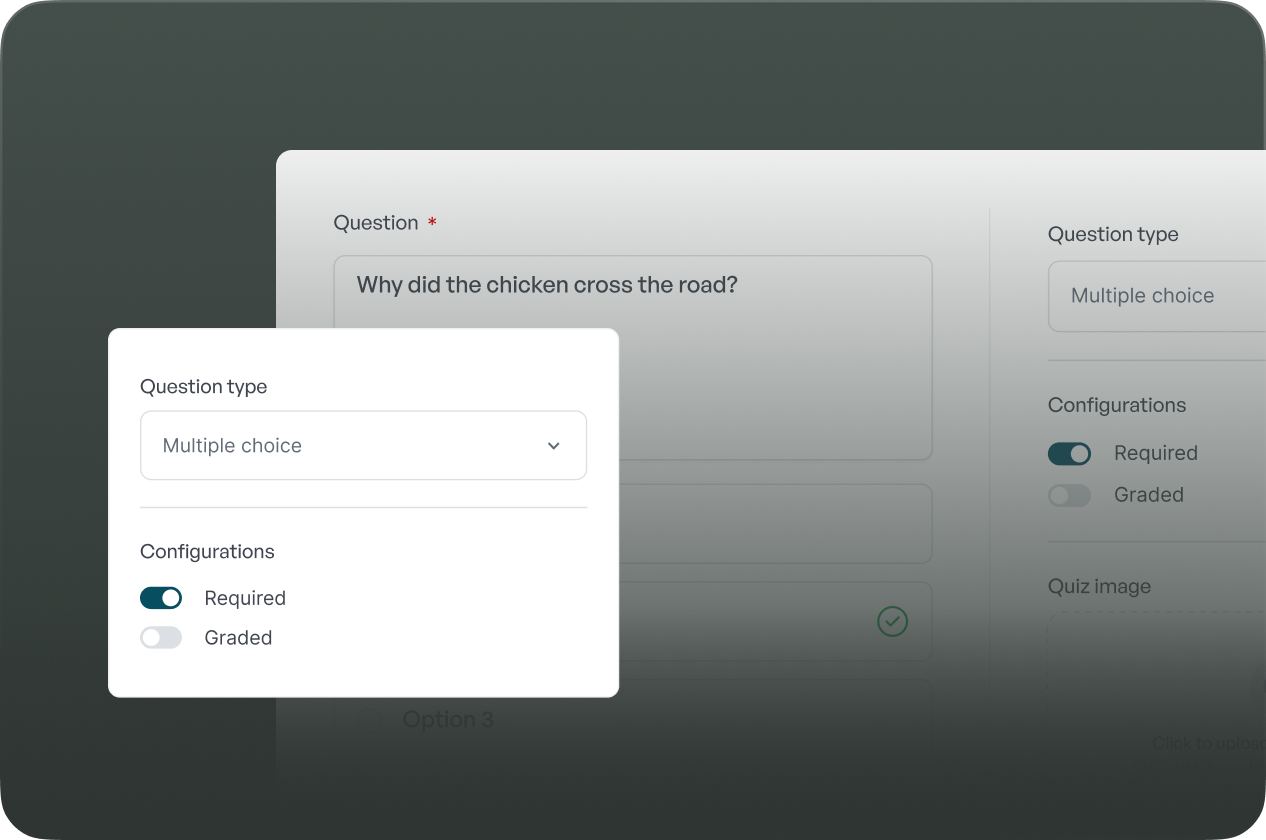Click the chevron arrow in the popup dropdown
This screenshot has width=1266, height=840.
point(553,446)
